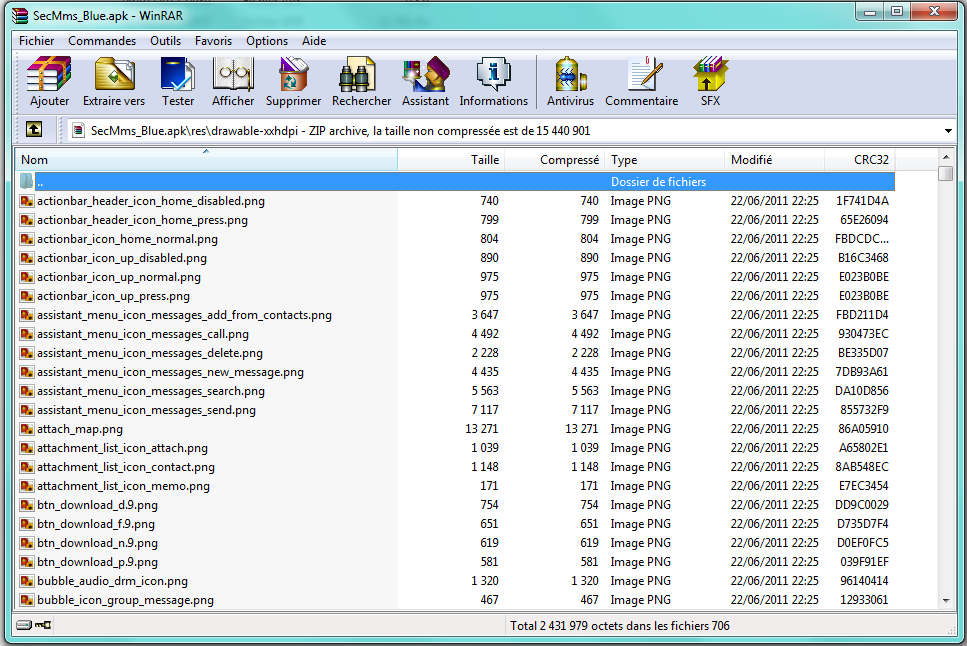Select actionbar_icon_up_disabled.png
This screenshot has width=967, height=646.
coord(122,258)
